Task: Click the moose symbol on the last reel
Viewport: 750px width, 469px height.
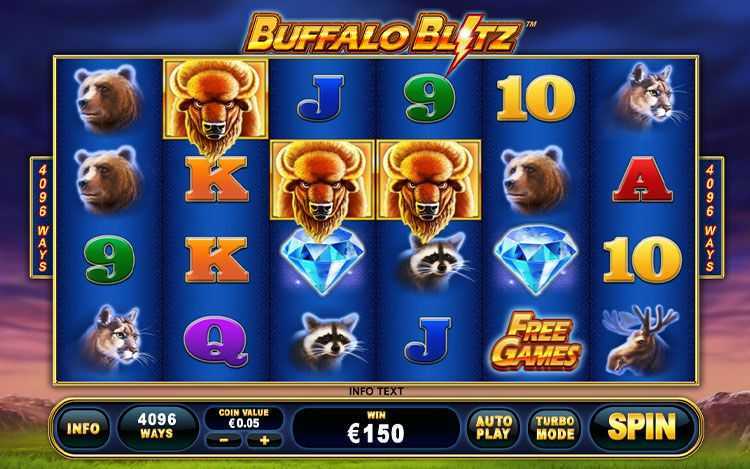Action: 640,338
